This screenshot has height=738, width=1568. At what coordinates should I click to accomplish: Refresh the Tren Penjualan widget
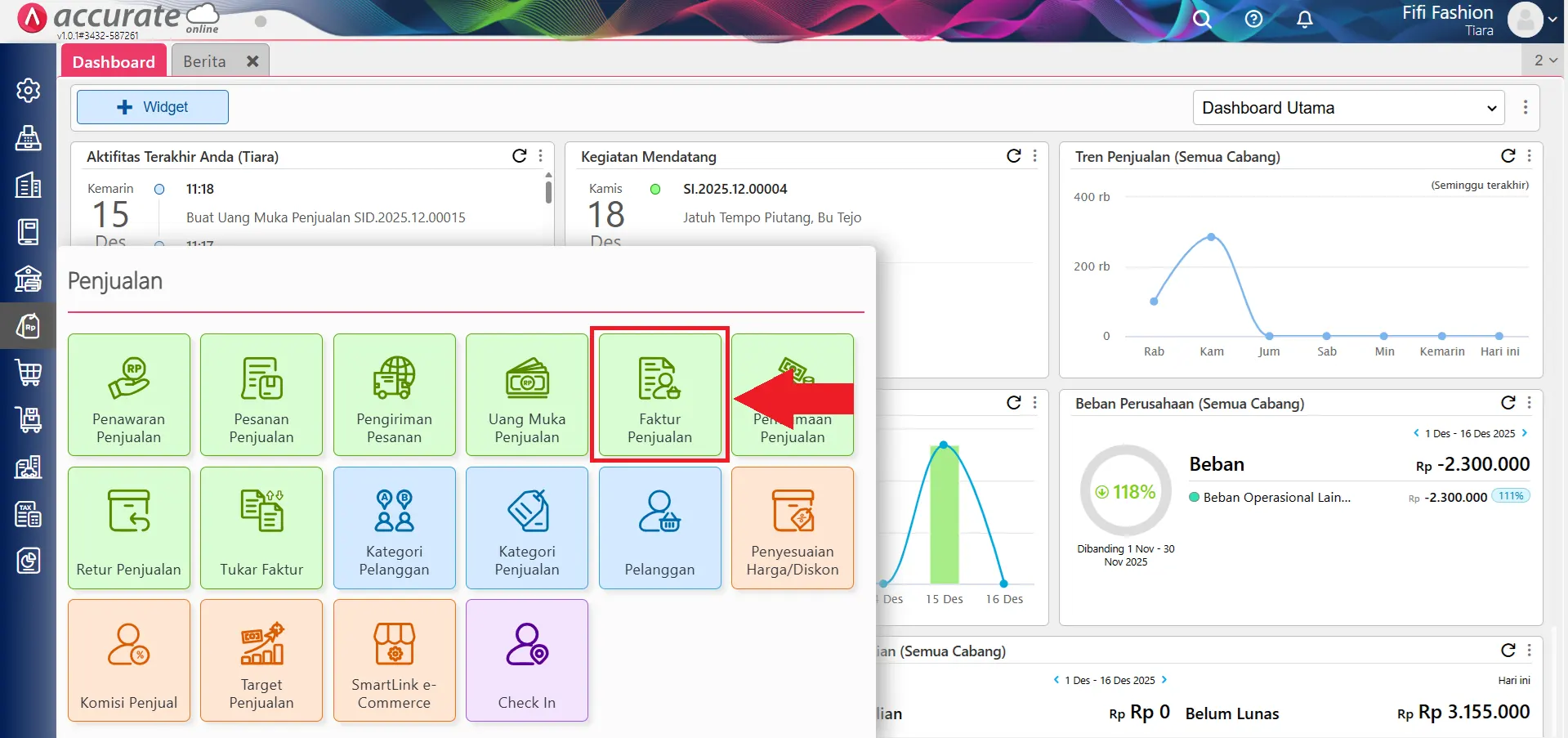pos(1508,156)
